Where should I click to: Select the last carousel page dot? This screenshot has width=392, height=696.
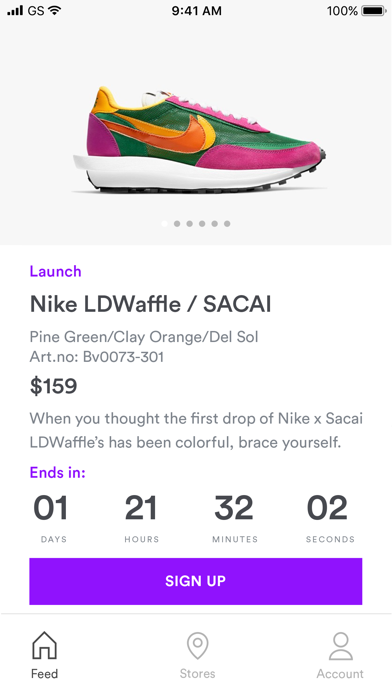click(227, 224)
